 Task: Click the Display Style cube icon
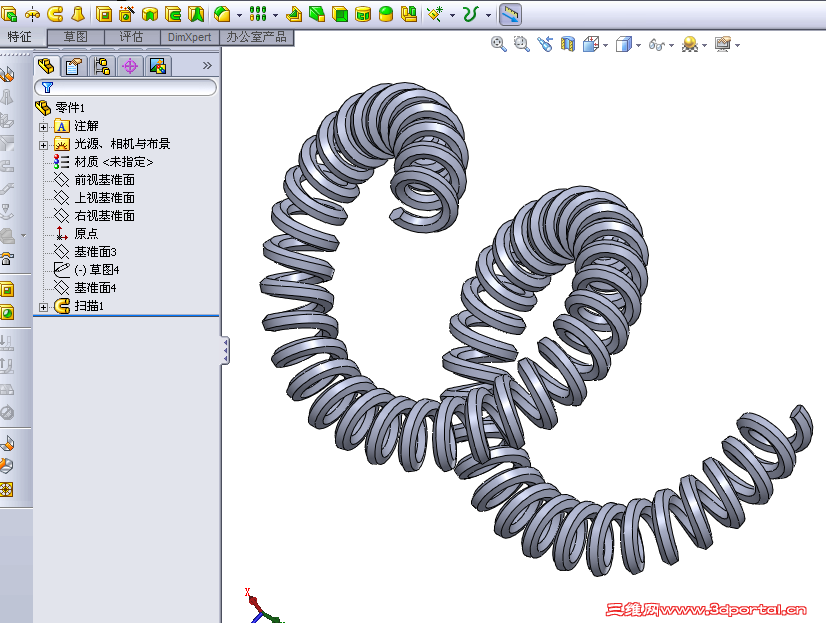coord(624,45)
